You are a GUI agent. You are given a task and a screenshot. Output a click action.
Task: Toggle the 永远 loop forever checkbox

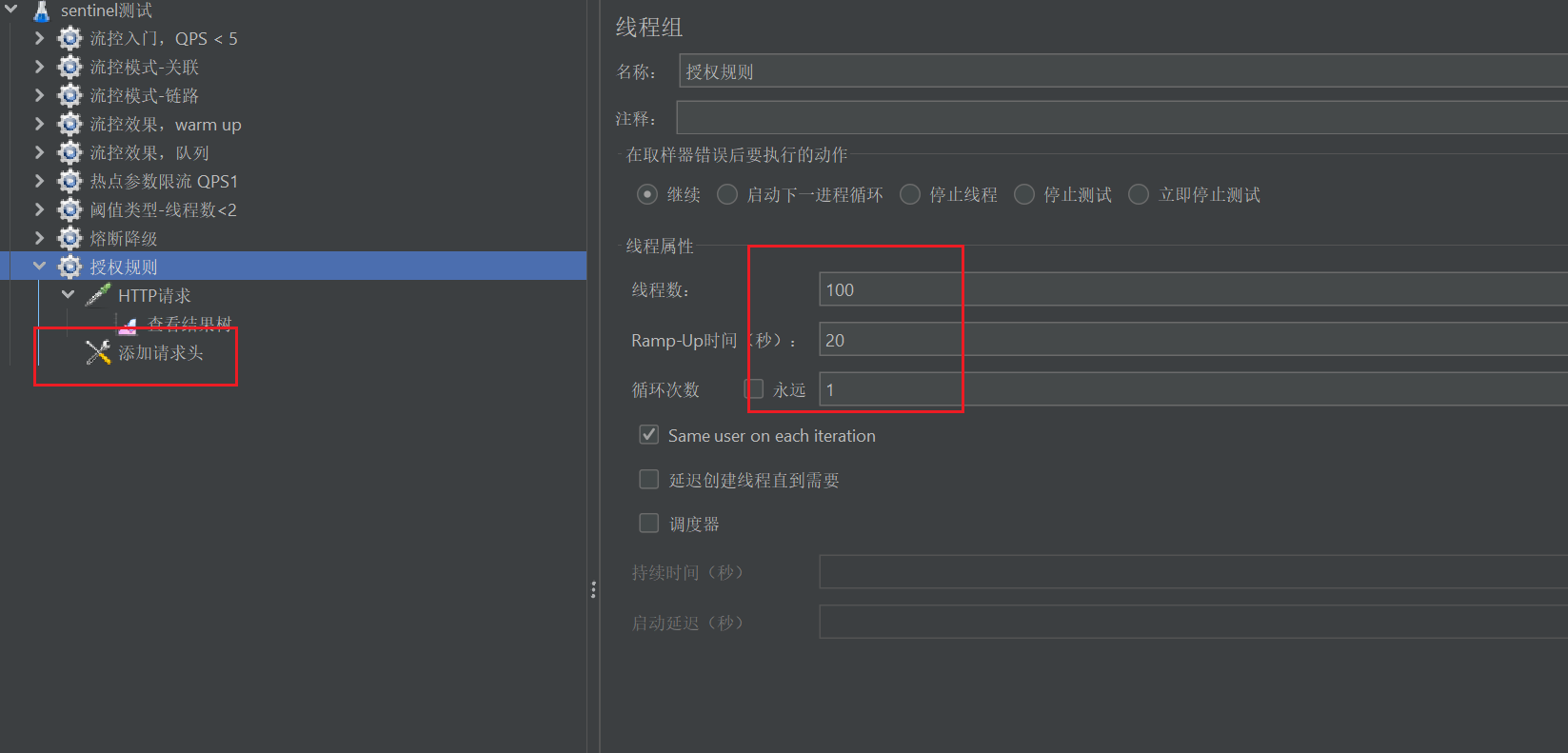754,388
